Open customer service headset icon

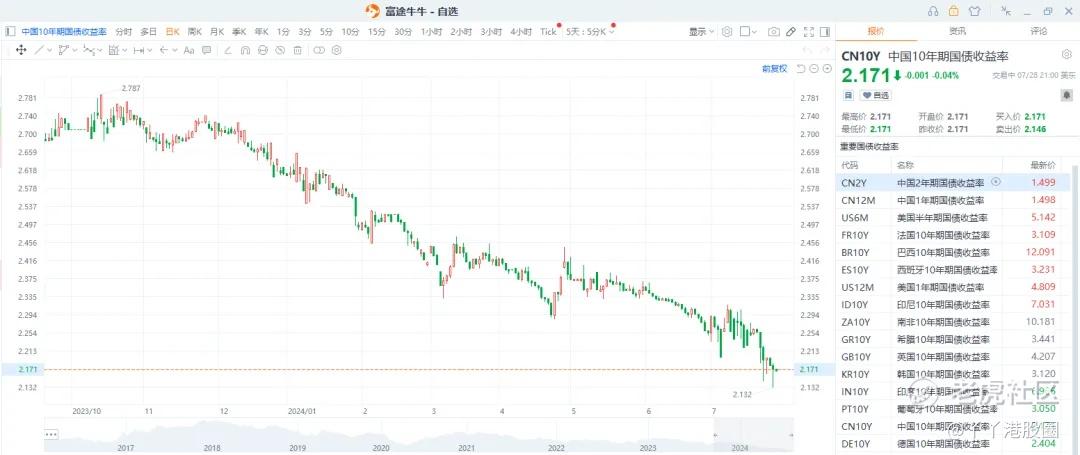[933, 11]
